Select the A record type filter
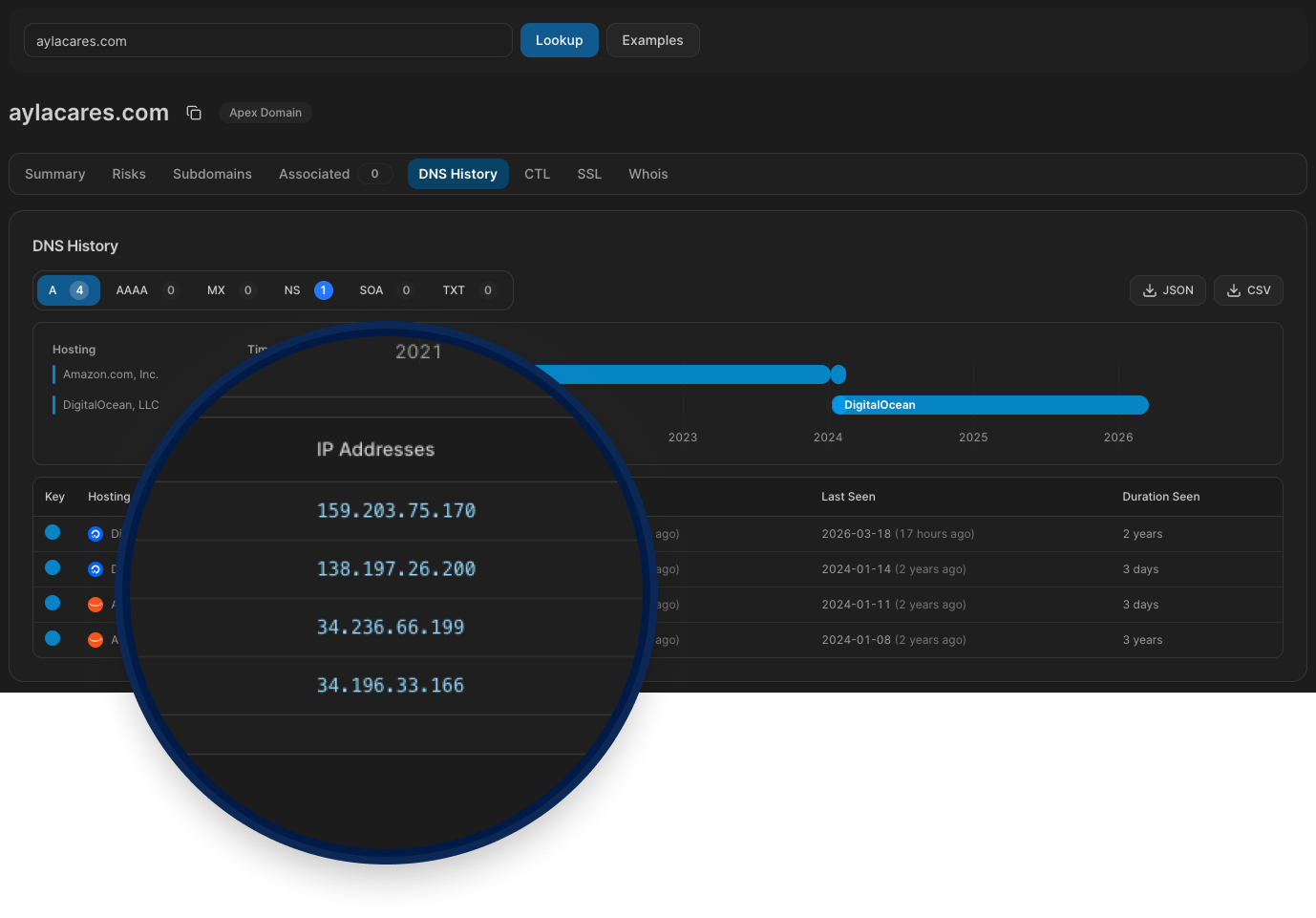 coord(68,290)
